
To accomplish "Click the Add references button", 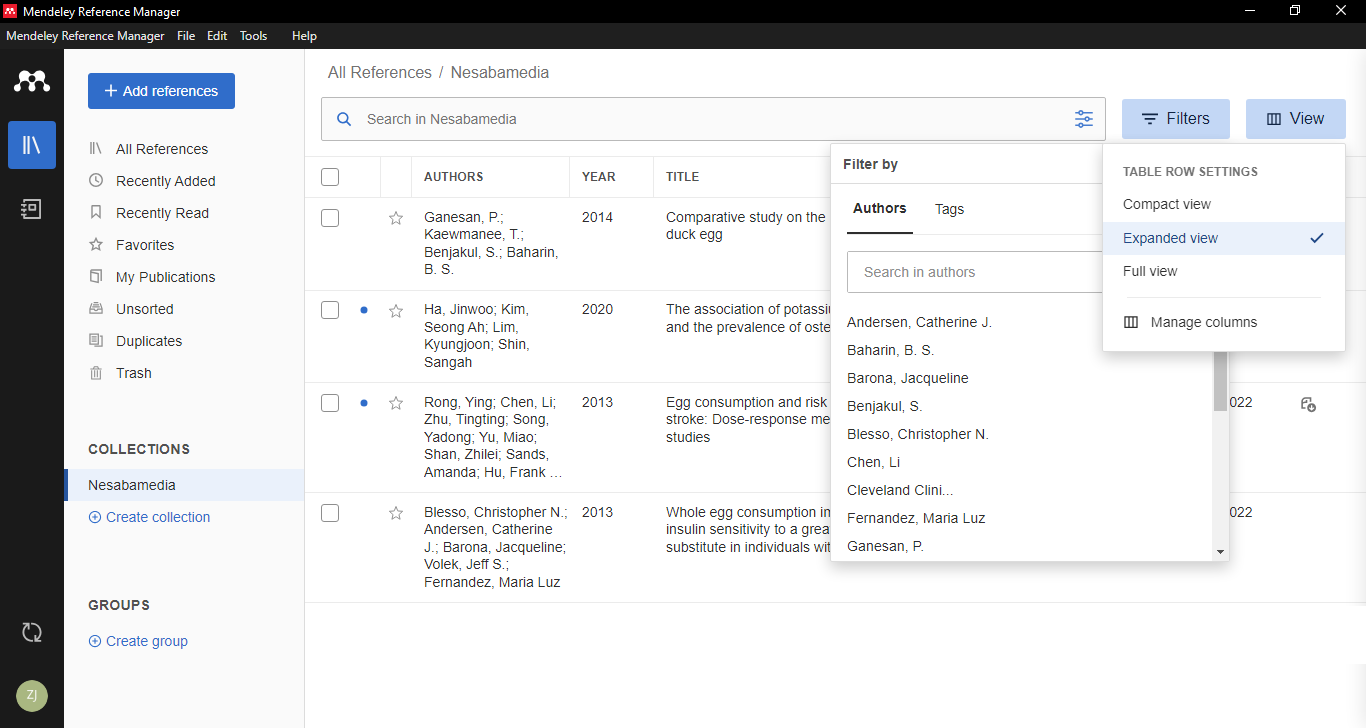I will click(161, 91).
